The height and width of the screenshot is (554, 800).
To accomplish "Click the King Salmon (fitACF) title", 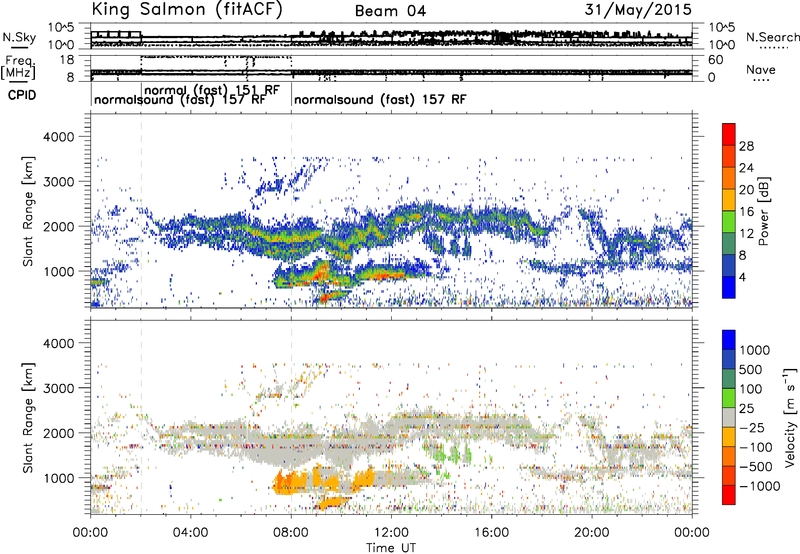I will 187,10.
